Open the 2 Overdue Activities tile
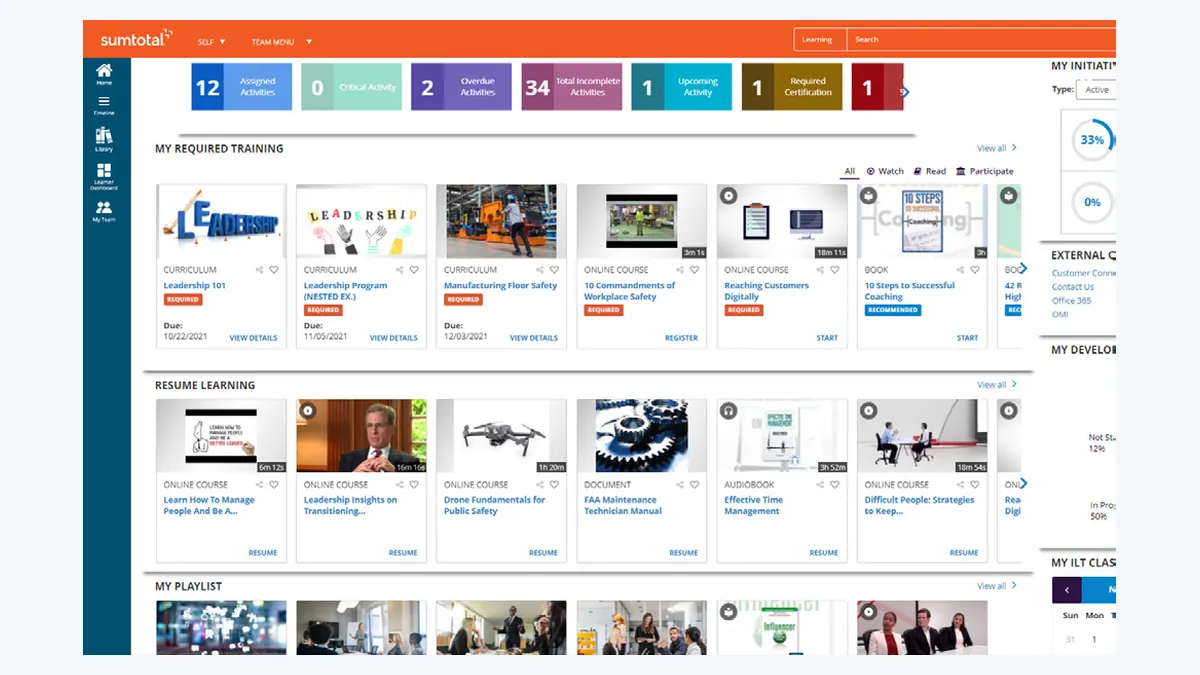The height and width of the screenshot is (675, 1200). click(461, 87)
